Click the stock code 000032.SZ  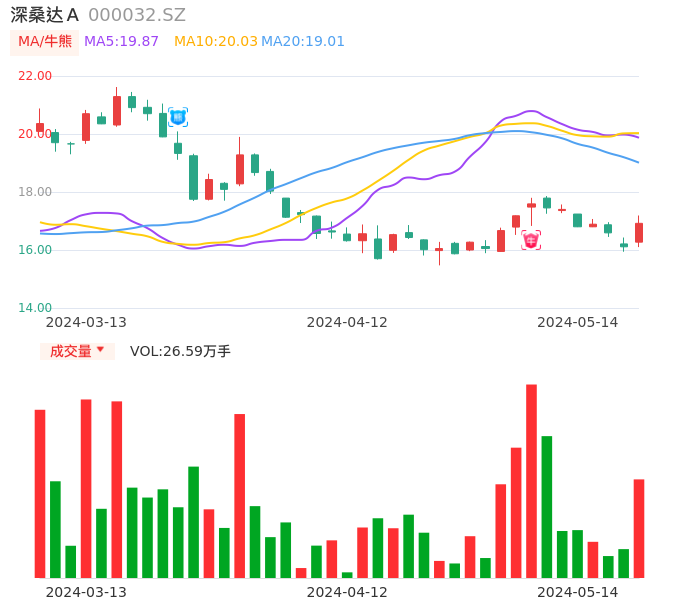(137, 15)
